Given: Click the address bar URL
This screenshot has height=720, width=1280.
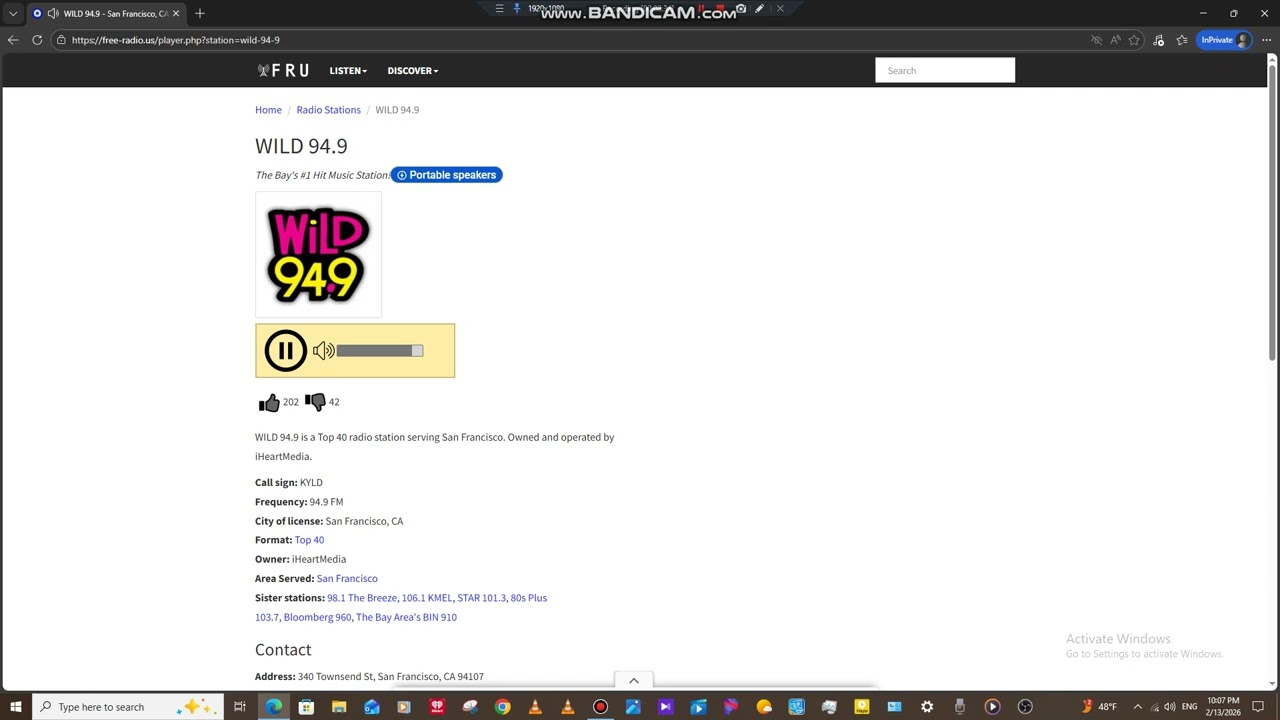Looking at the screenshot, I should 176,40.
